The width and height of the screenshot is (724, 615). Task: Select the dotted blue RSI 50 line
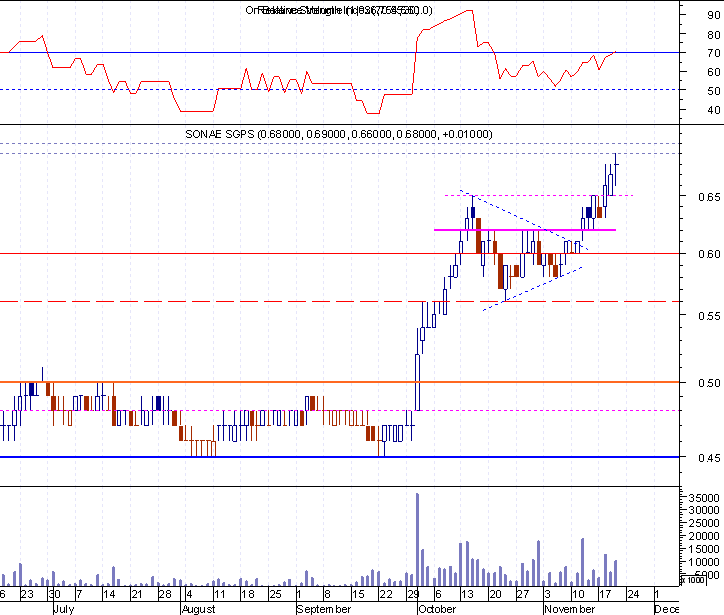point(339,90)
